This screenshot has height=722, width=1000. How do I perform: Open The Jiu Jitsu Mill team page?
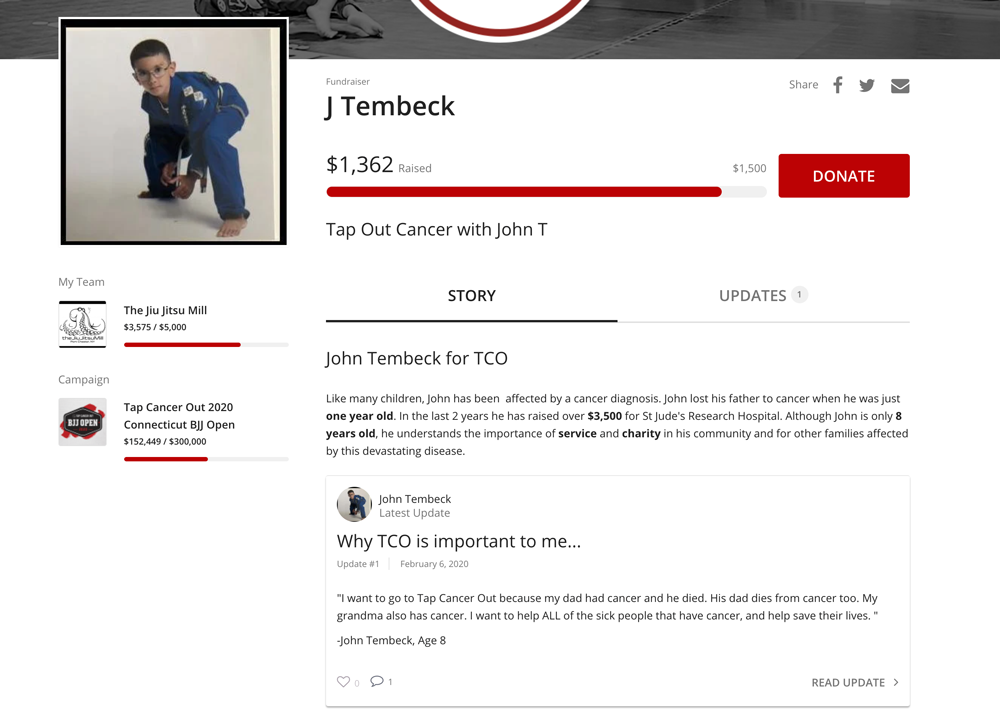pos(165,310)
